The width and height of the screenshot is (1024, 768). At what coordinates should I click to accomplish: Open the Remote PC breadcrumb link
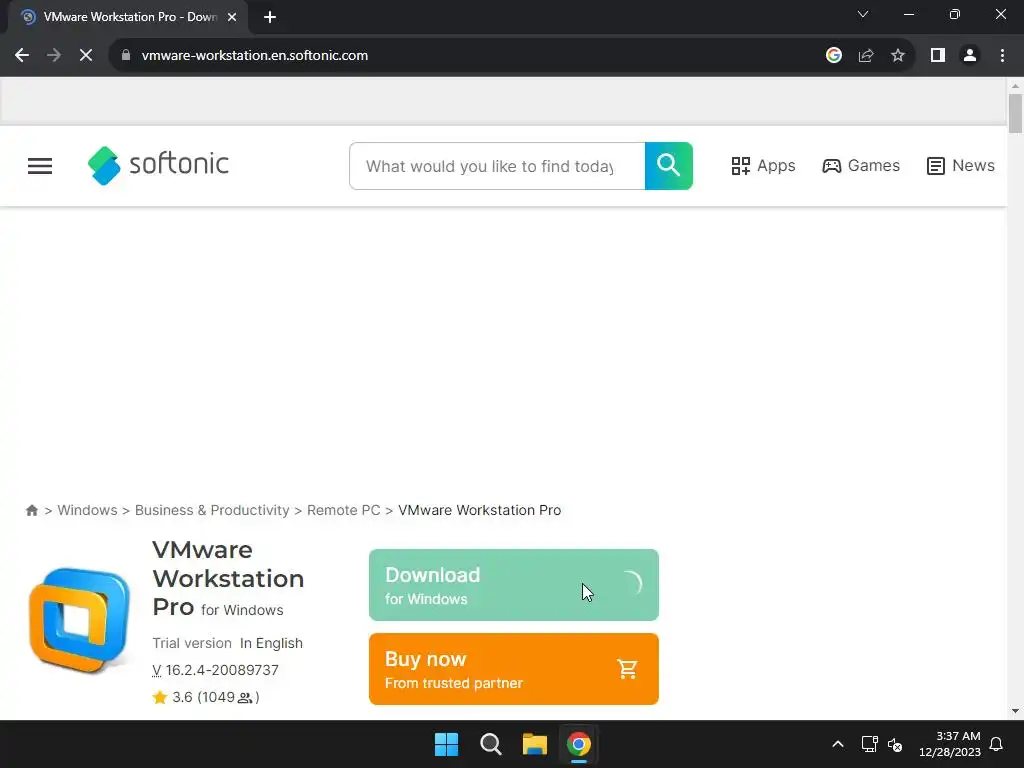point(344,510)
